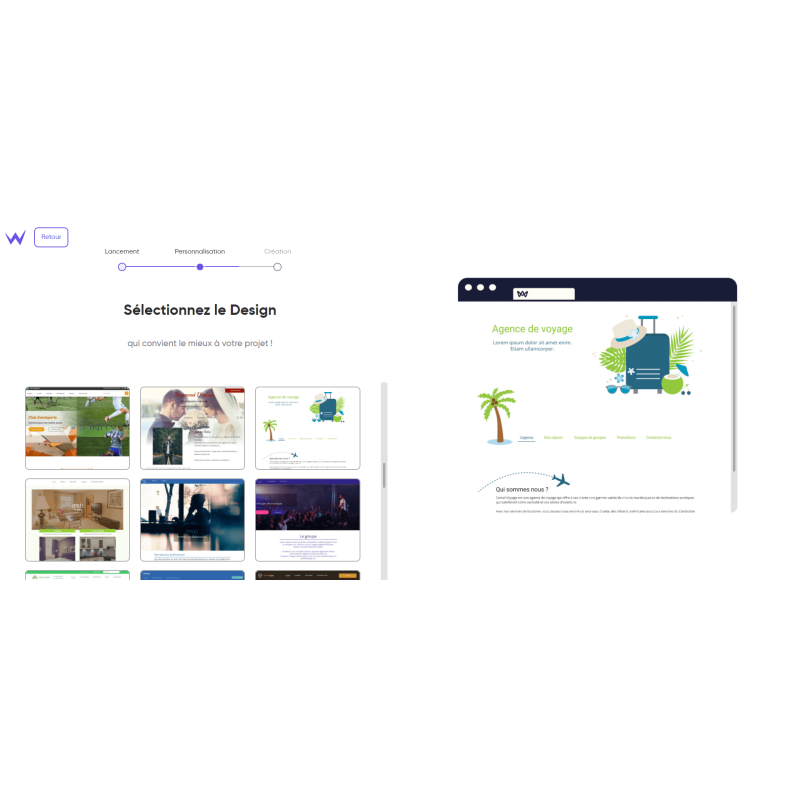
Task: Click the airplane icon near Qui sommes nous
Action: pyautogui.click(x=560, y=480)
